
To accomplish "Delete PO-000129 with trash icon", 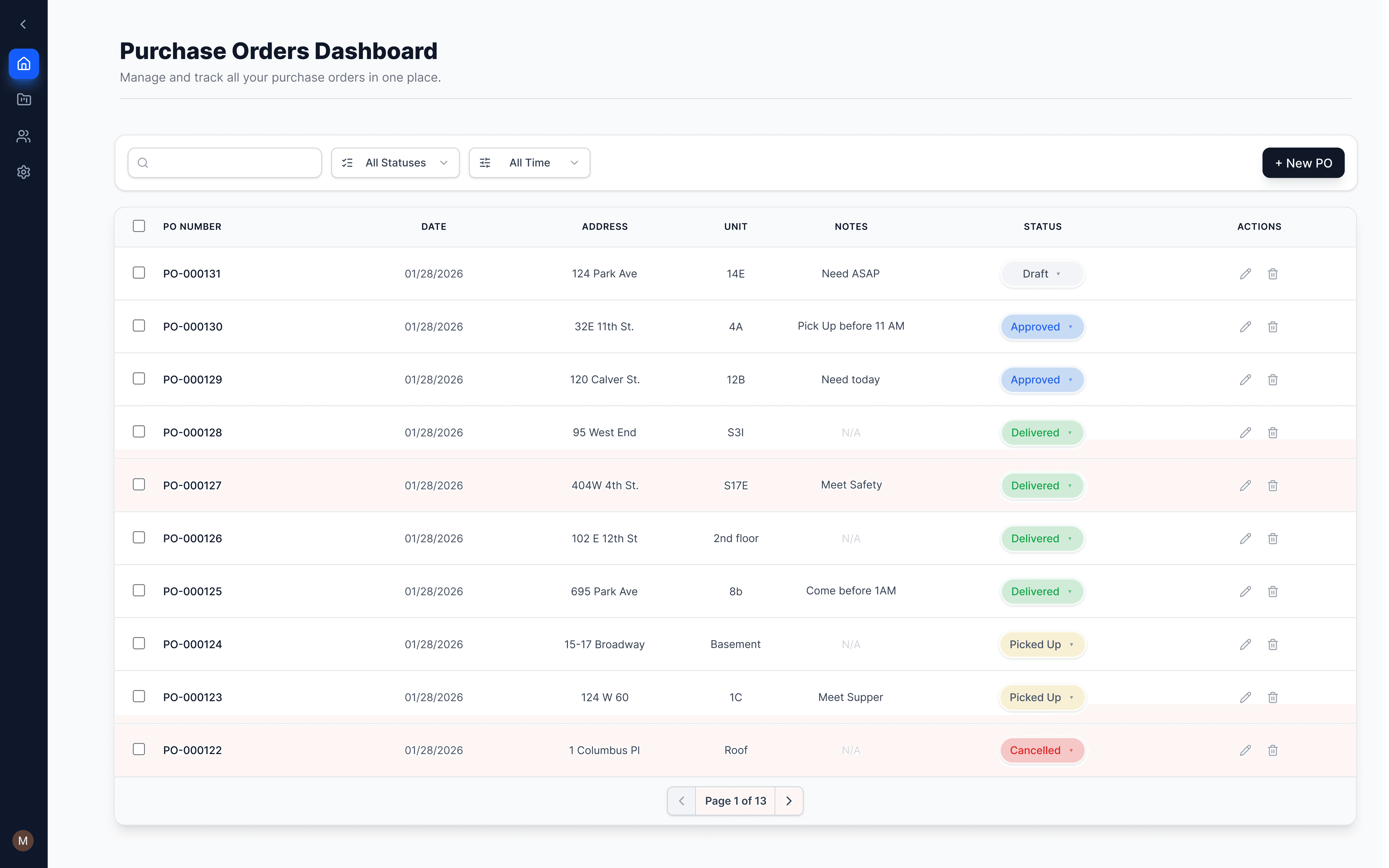I will (1273, 379).
